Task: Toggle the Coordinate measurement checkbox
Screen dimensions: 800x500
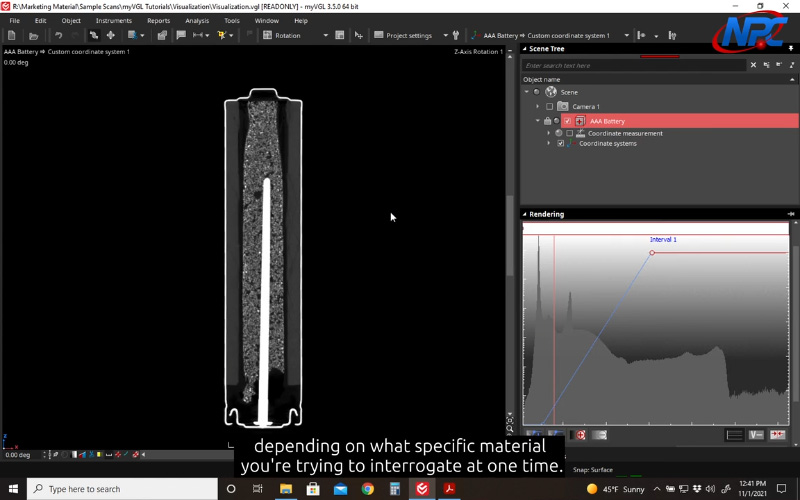Action: click(569, 133)
